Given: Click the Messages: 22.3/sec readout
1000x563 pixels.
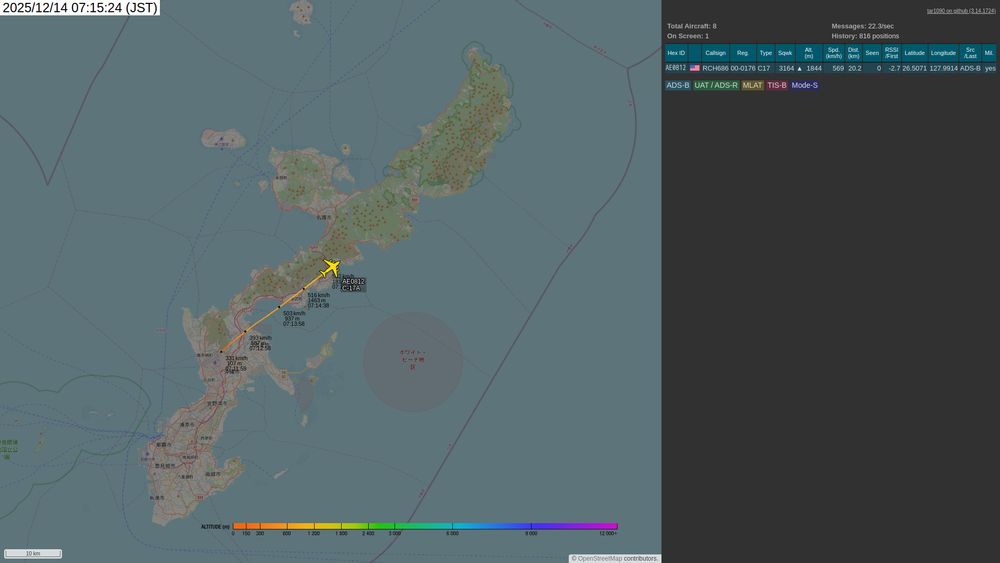Looking at the screenshot, I should [862, 26].
